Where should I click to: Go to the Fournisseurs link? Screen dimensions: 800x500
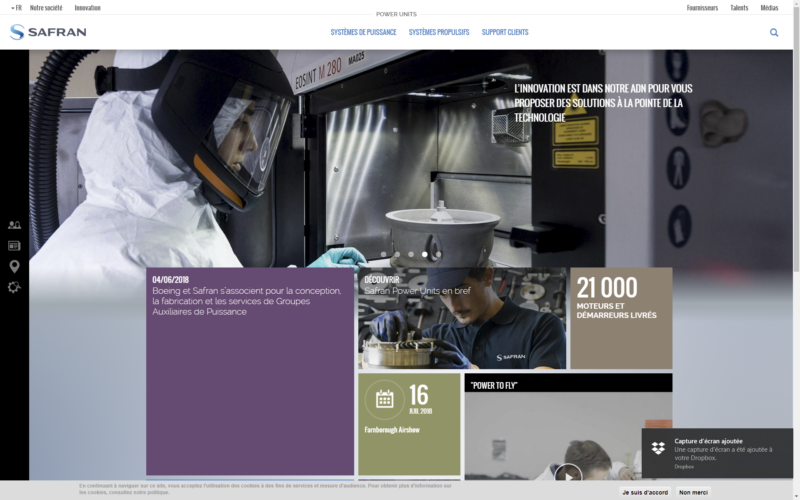[x=702, y=7]
